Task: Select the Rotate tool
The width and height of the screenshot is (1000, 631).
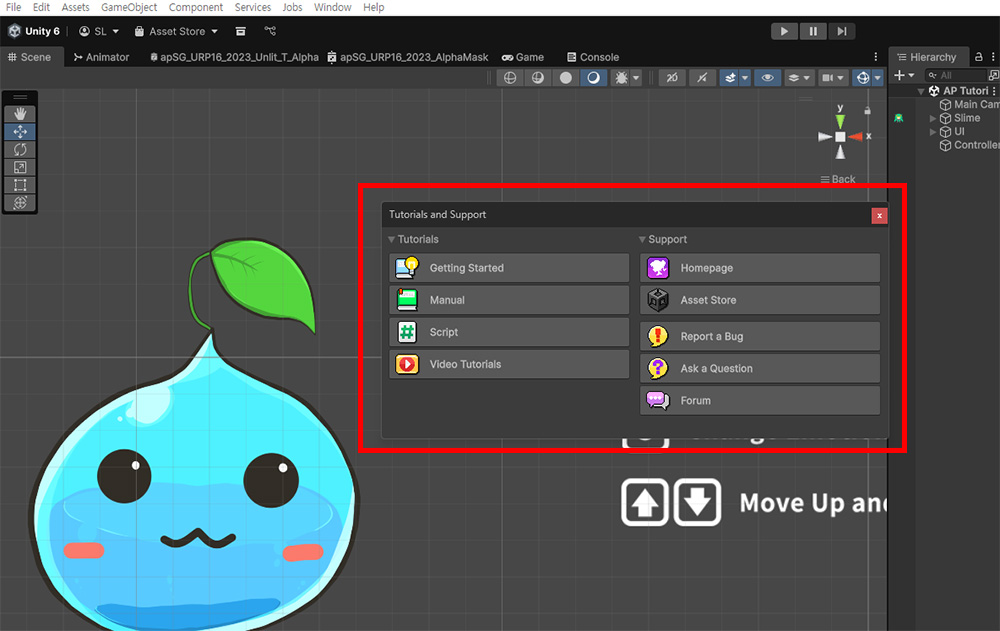Action: coord(20,150)
